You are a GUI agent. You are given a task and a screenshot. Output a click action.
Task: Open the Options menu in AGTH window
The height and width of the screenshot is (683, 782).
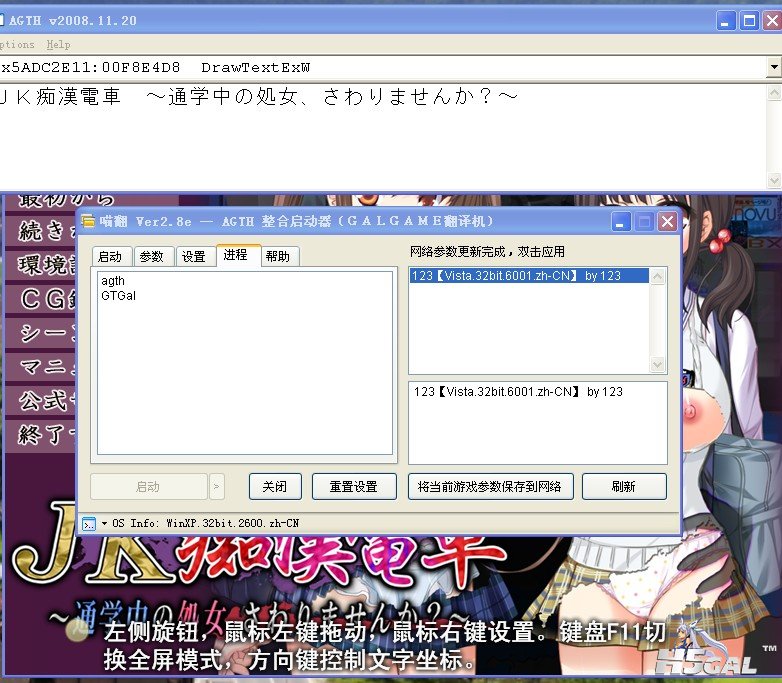click(16, 44)
